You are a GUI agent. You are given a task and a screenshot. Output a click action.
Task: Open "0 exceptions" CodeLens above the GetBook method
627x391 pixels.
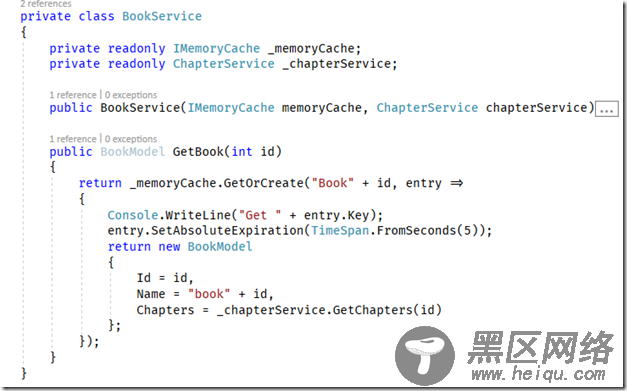tap(131, 139)
